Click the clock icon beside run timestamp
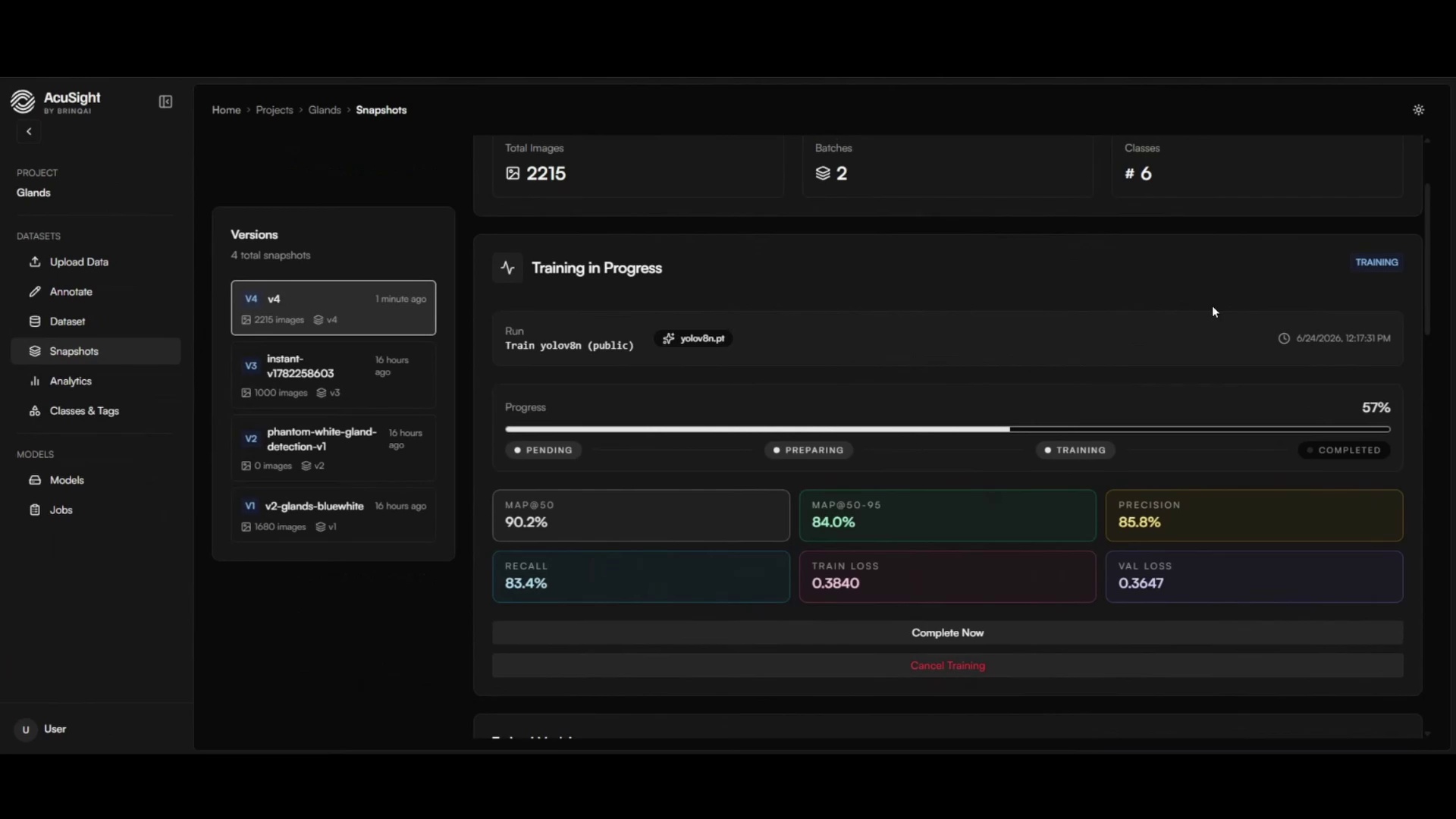The image size is (1456, 819). click(1284, 339)
